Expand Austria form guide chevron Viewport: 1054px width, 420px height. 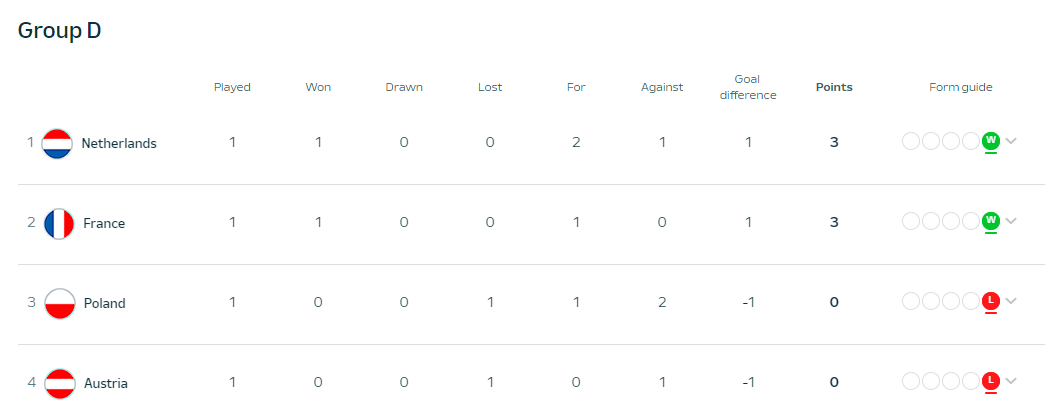pyautogui.click(x=1011, y=381)
